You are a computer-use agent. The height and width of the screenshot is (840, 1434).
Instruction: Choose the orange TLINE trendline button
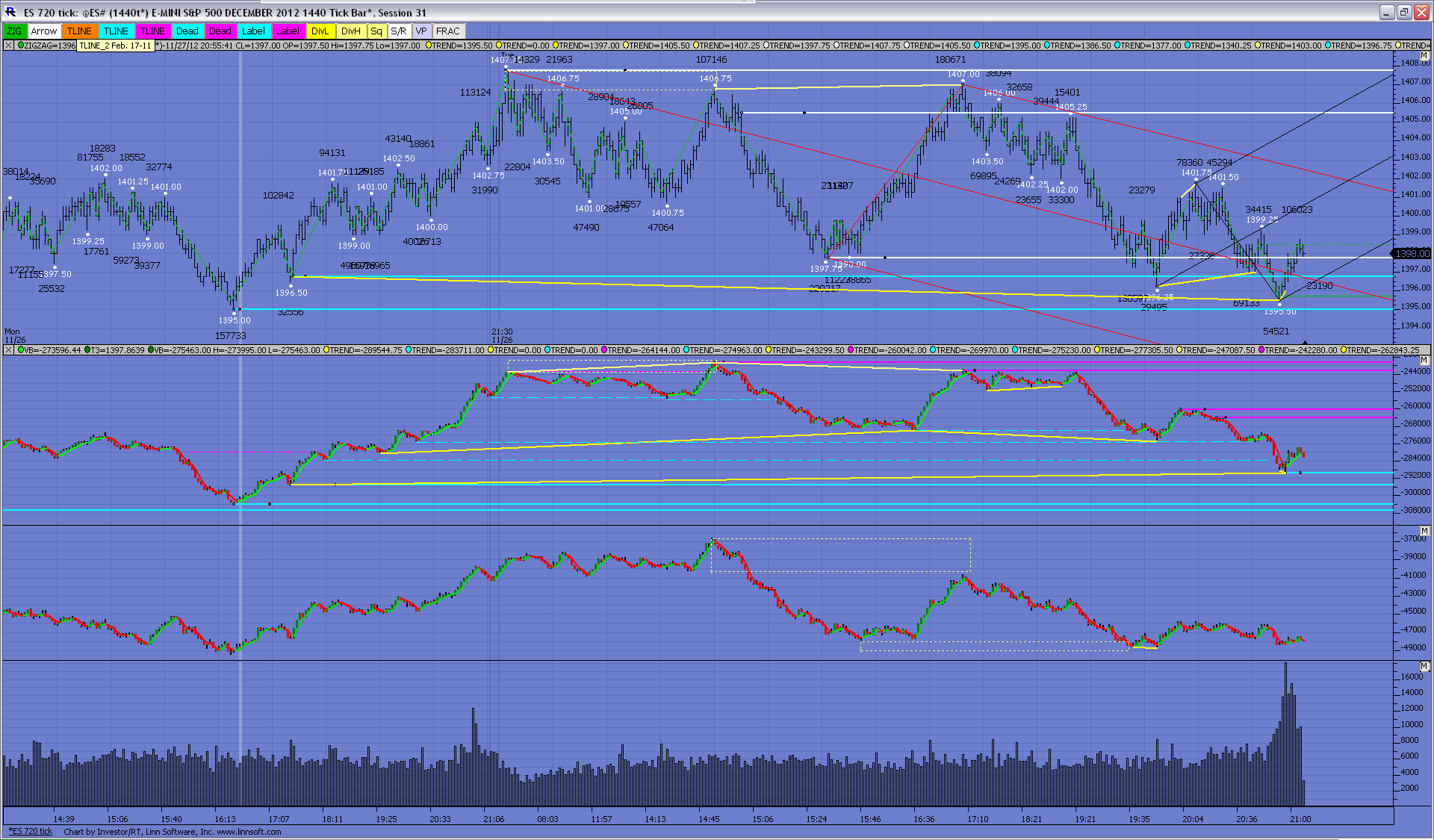[79, 31]
